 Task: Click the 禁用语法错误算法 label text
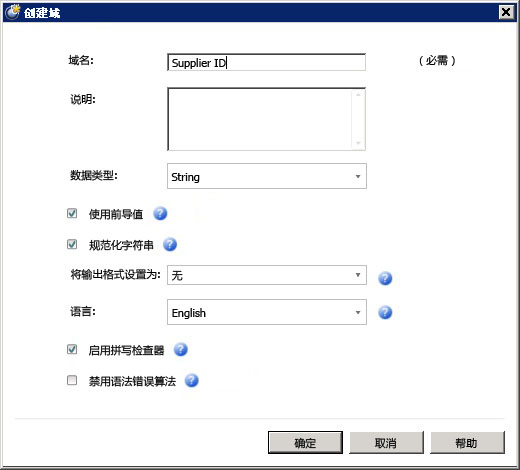(132, 381)
